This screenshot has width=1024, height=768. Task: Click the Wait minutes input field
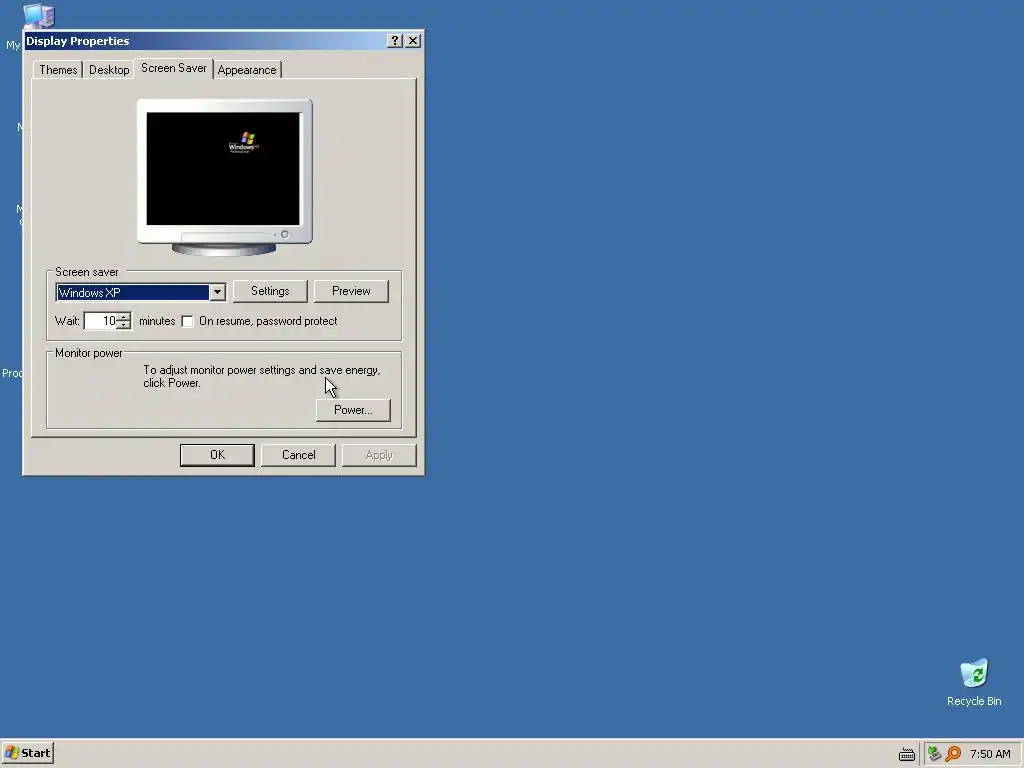pyautogui.click(x=101, y=321)
